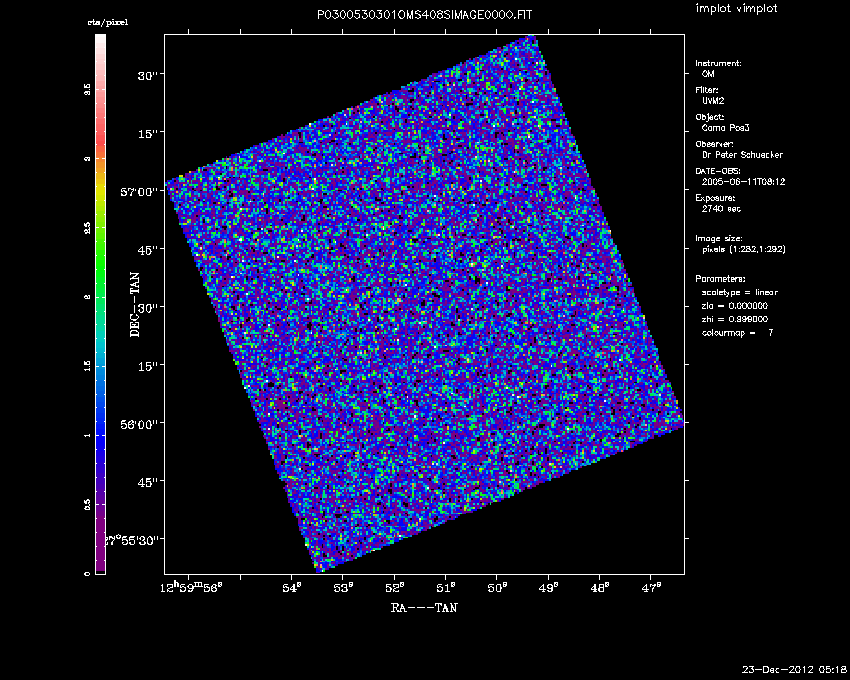Click the RA tick label 54s

coord(292,588)
